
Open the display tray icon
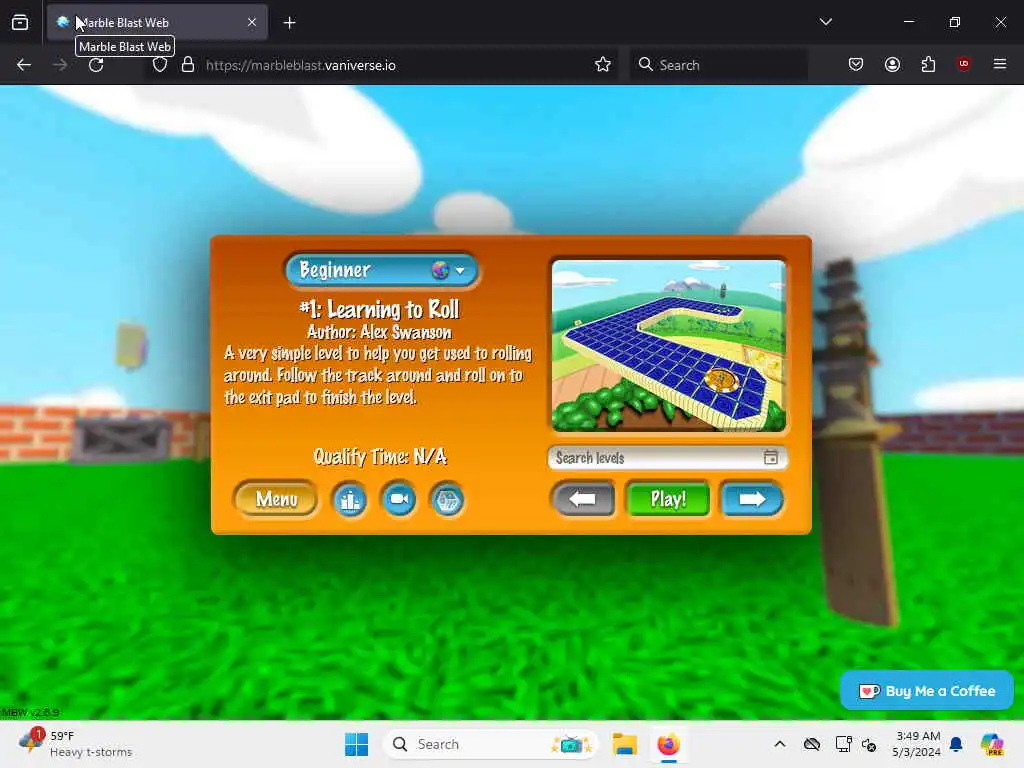coord(843,744)
